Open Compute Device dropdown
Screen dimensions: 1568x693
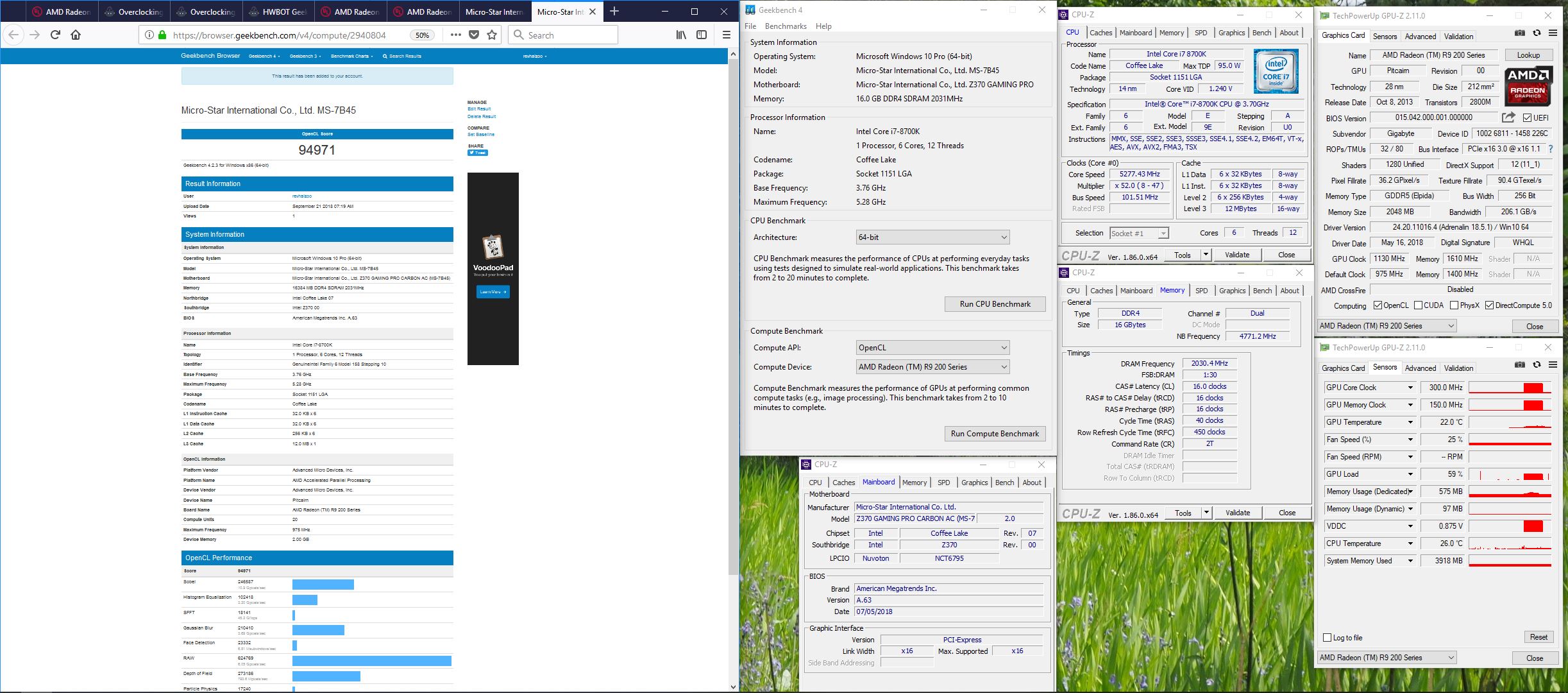[x=932, y=367]
